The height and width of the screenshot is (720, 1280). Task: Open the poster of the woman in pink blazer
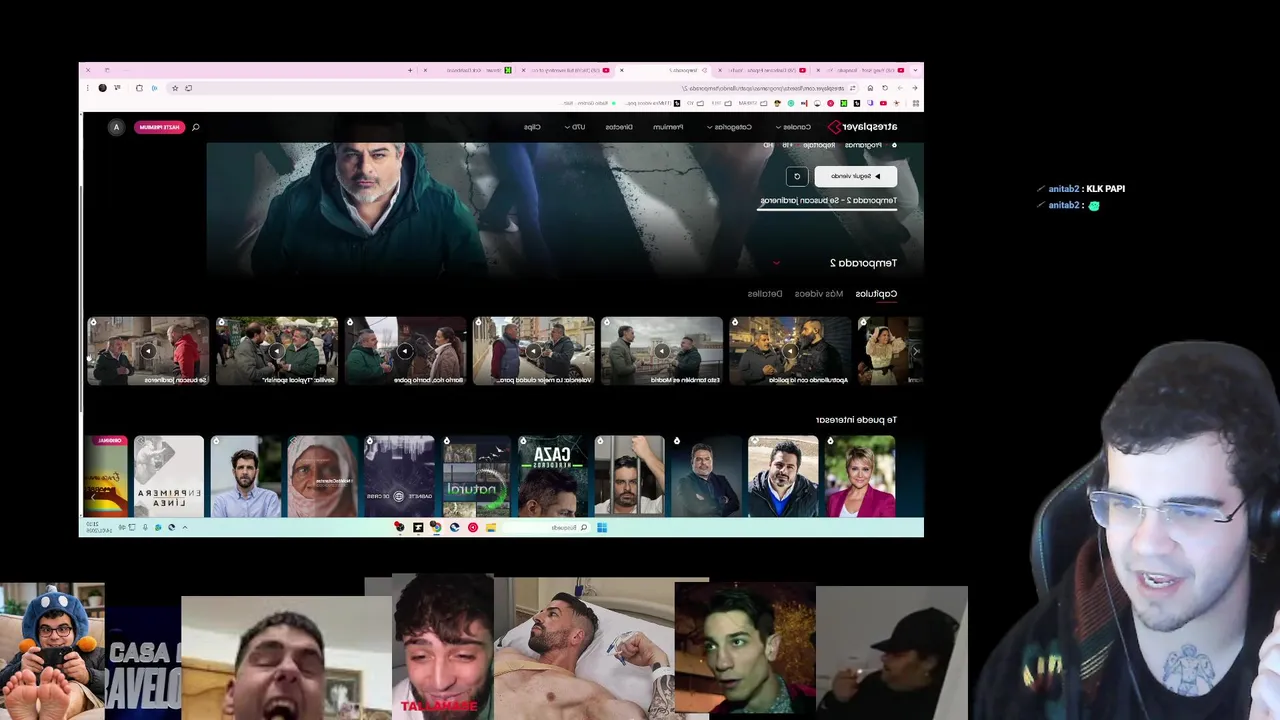tap(860, 476)
